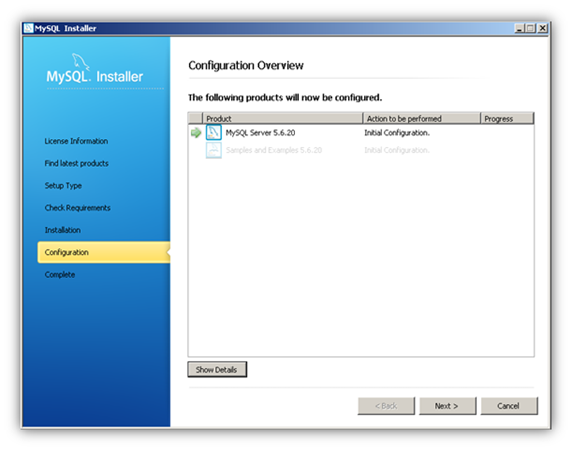Select the highlighted Configuration step
This screenshot has height=451, width=572.
coord(104,252)
